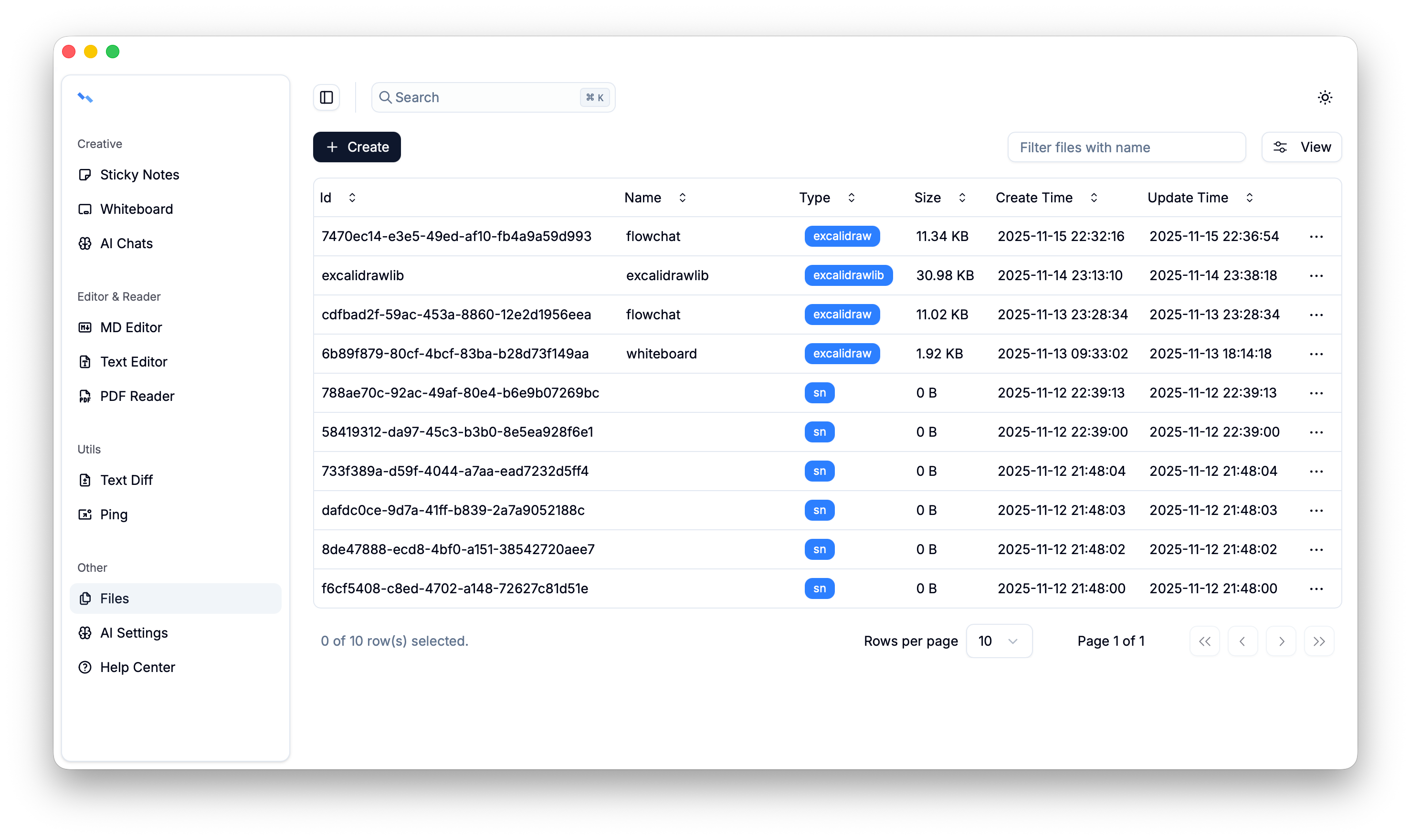Sort files by Size column
1411x840 pixels.
pyautogui.click(x=962, y=198)
